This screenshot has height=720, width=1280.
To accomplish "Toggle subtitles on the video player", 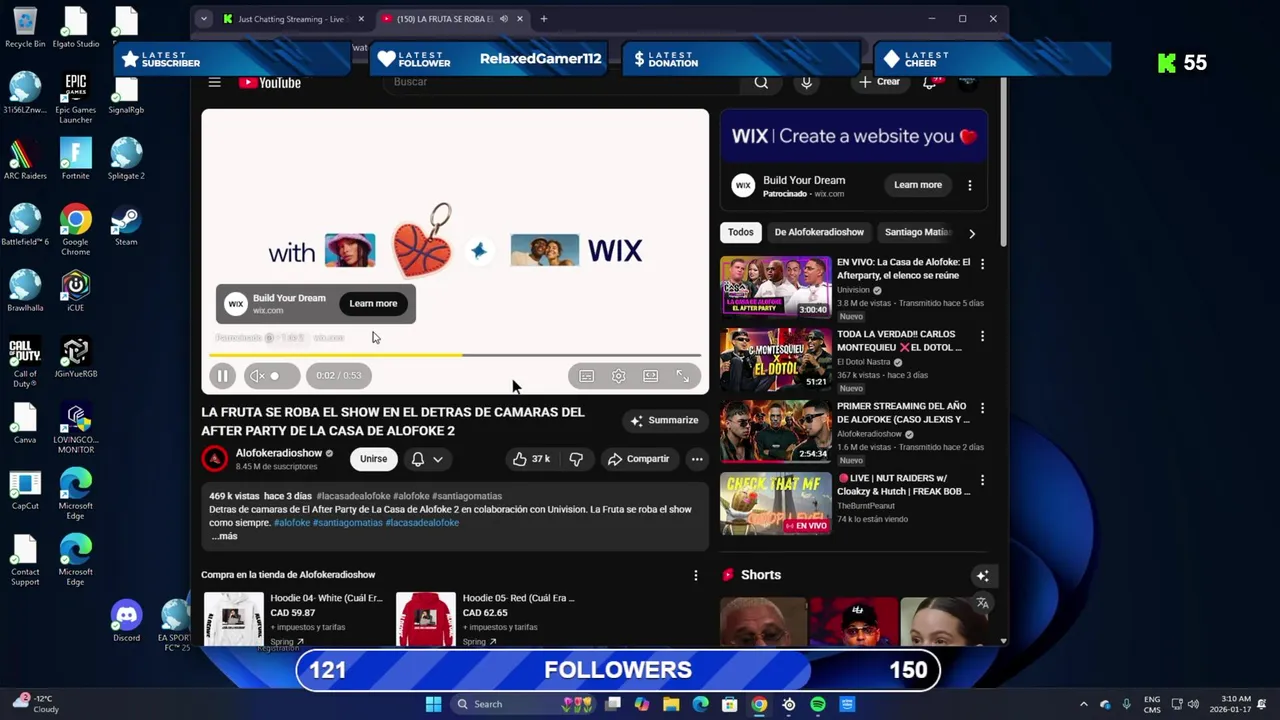I will 587,376.
